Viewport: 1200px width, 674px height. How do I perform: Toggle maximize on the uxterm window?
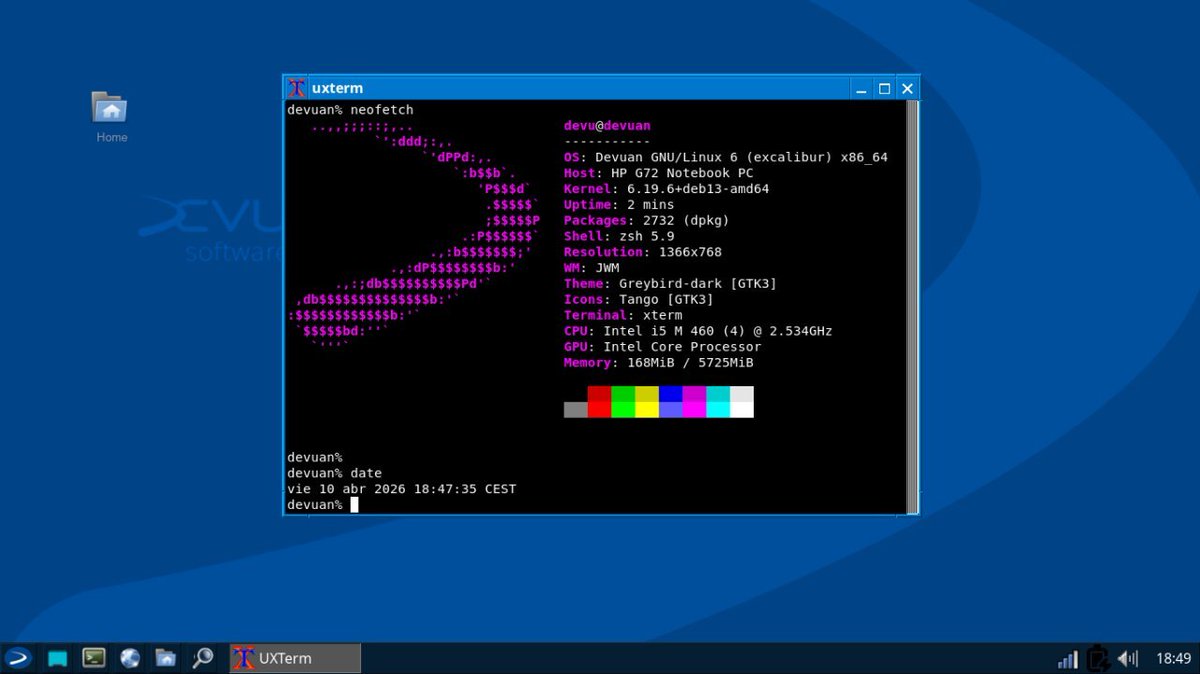coord(884,88)
